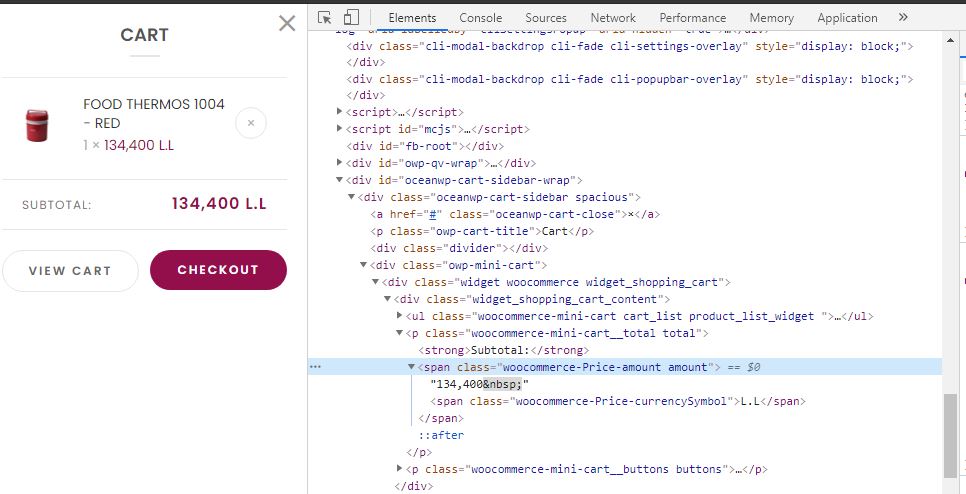Activate the DevTools element inspector icon
This screenshot has height=494, width=966.
[325, 18]
